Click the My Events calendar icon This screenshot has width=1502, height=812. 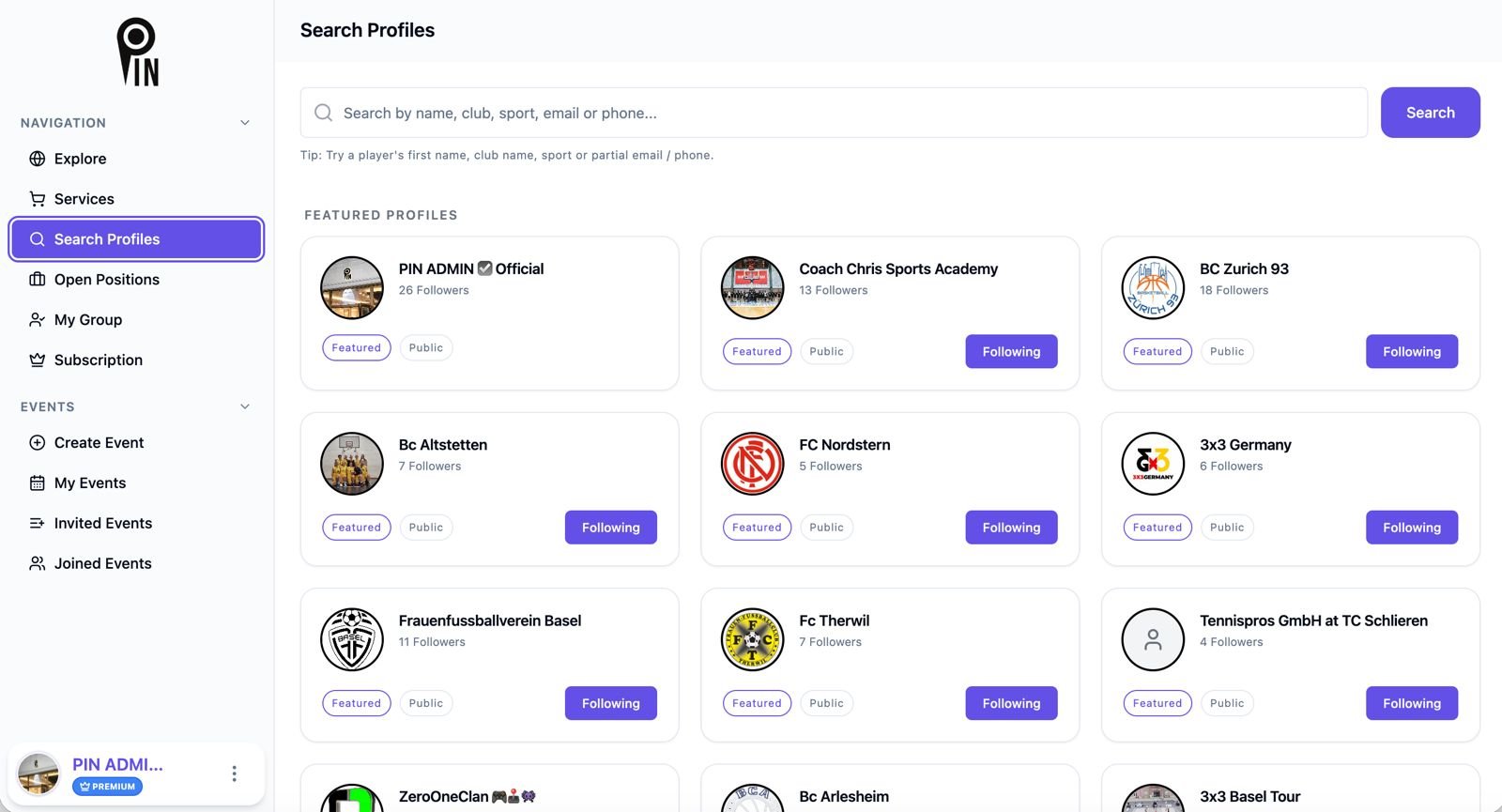(38, 483)
